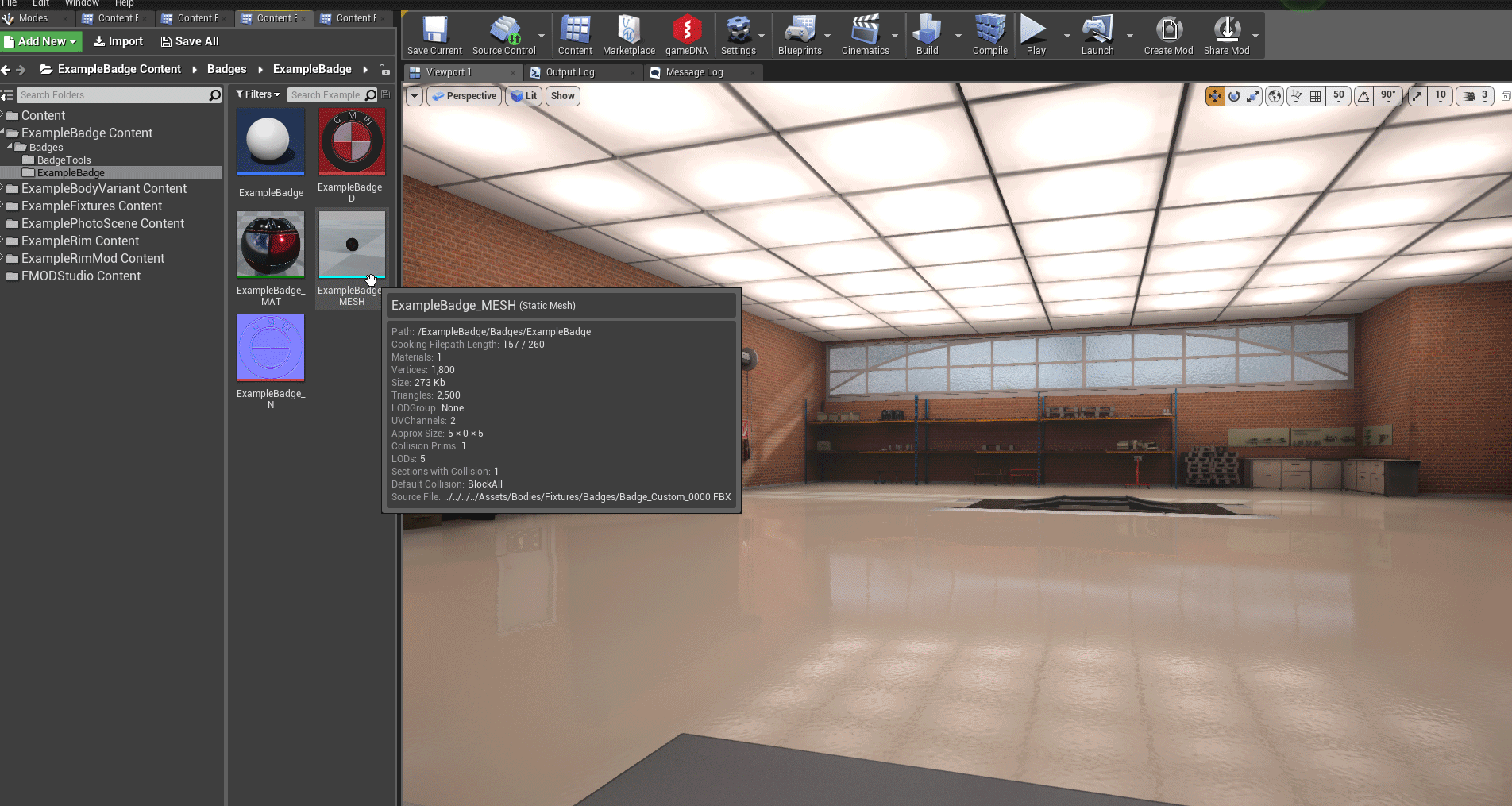
Task: Click the Share Mod icon
Action: coord(1226,36)
